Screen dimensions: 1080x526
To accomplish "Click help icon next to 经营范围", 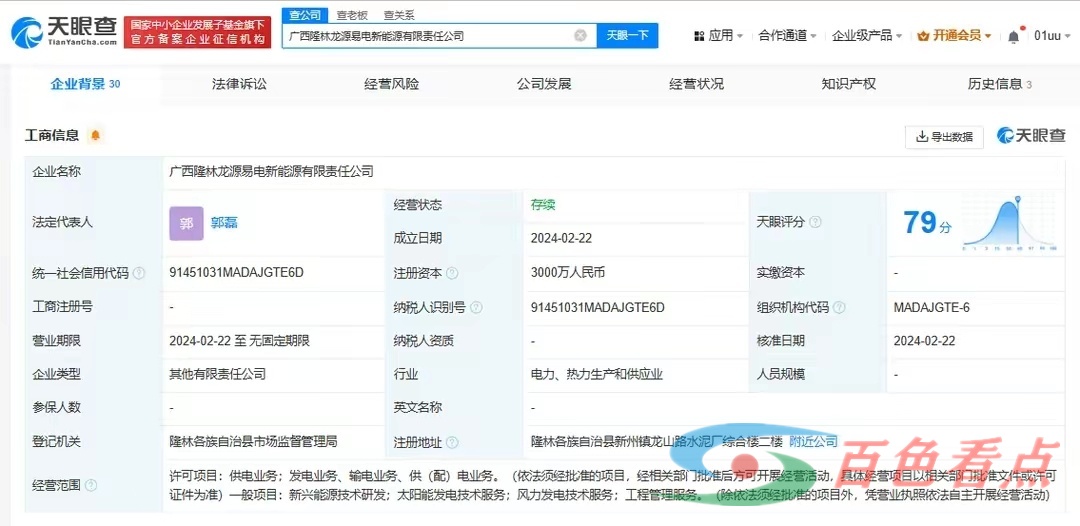I will pyautogui.click(x=91, y=485).
